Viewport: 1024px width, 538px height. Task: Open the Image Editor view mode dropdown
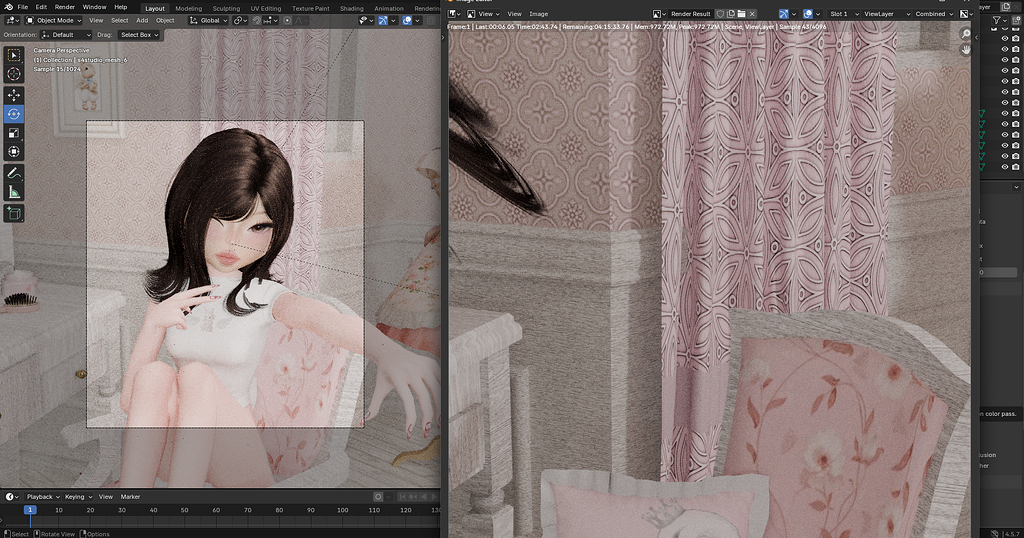pos(484,14)
